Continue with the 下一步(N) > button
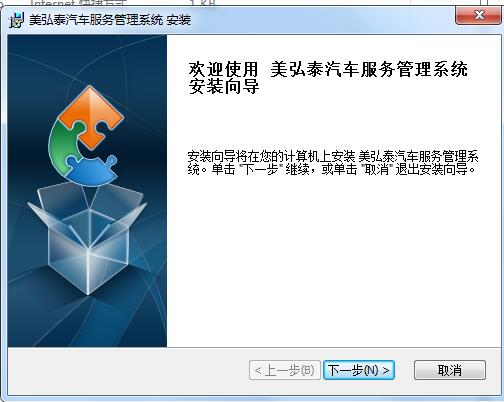The height and width of the screenshot is (402, 504). (359, 370)
